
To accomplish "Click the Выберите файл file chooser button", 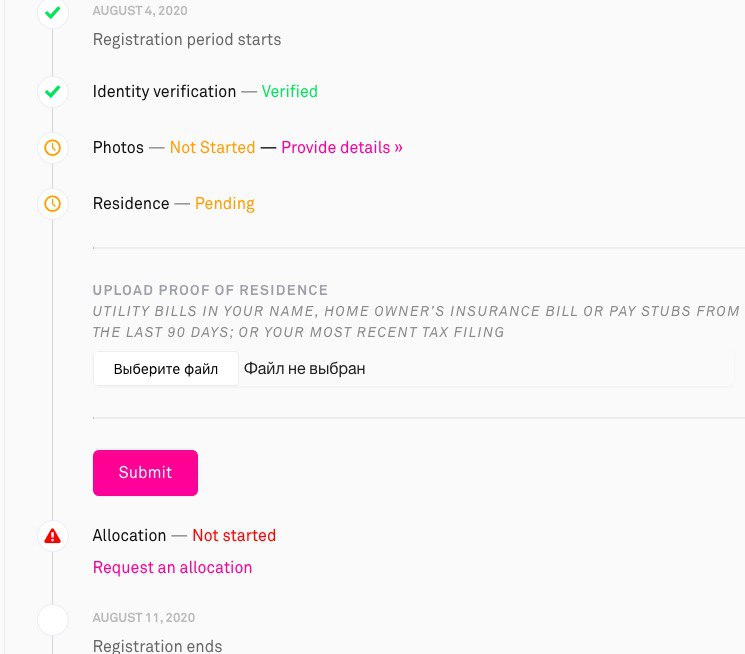I will click(x=166, y=369).
